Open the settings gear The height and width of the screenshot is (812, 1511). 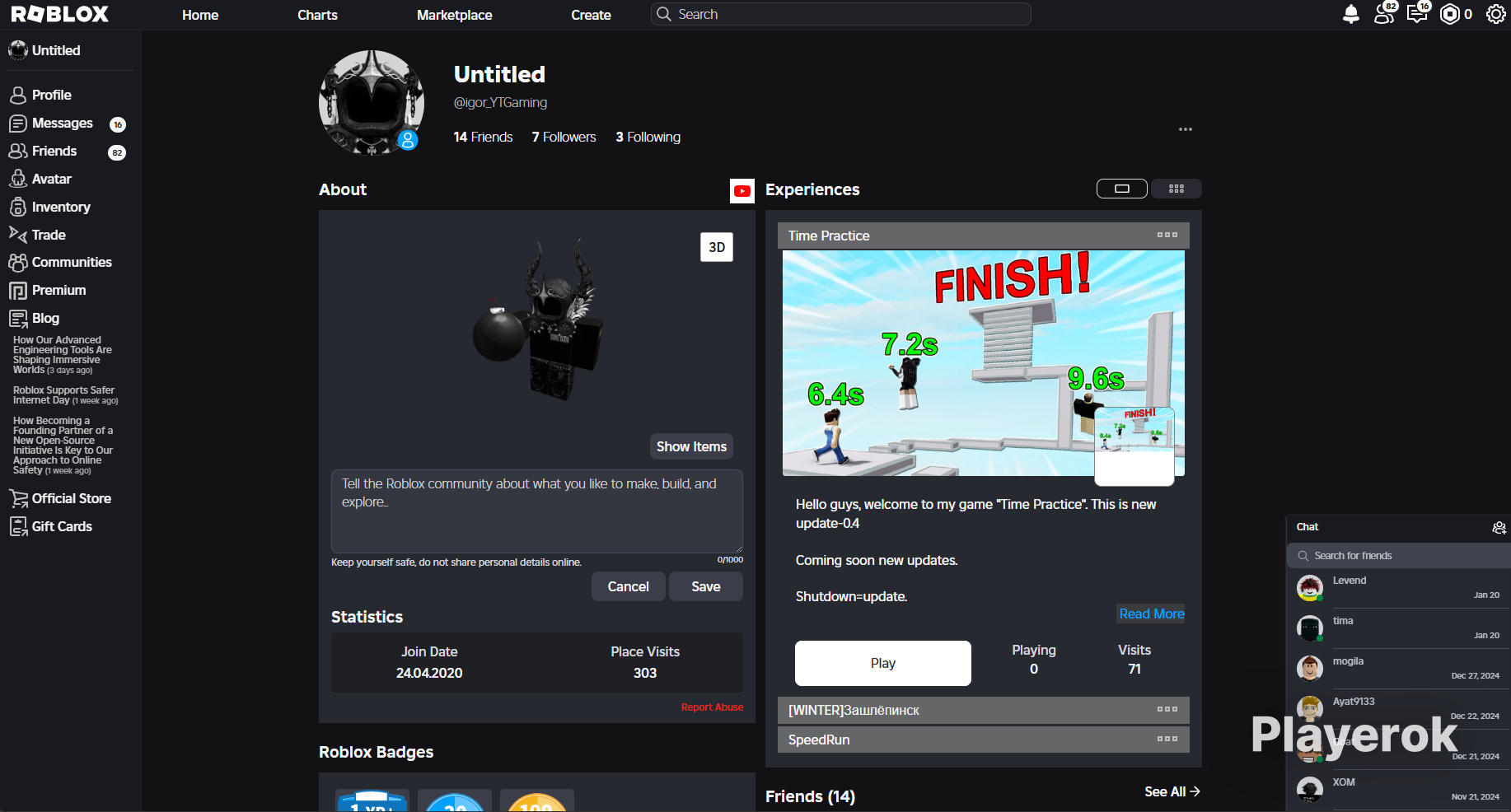point(1496,14)
